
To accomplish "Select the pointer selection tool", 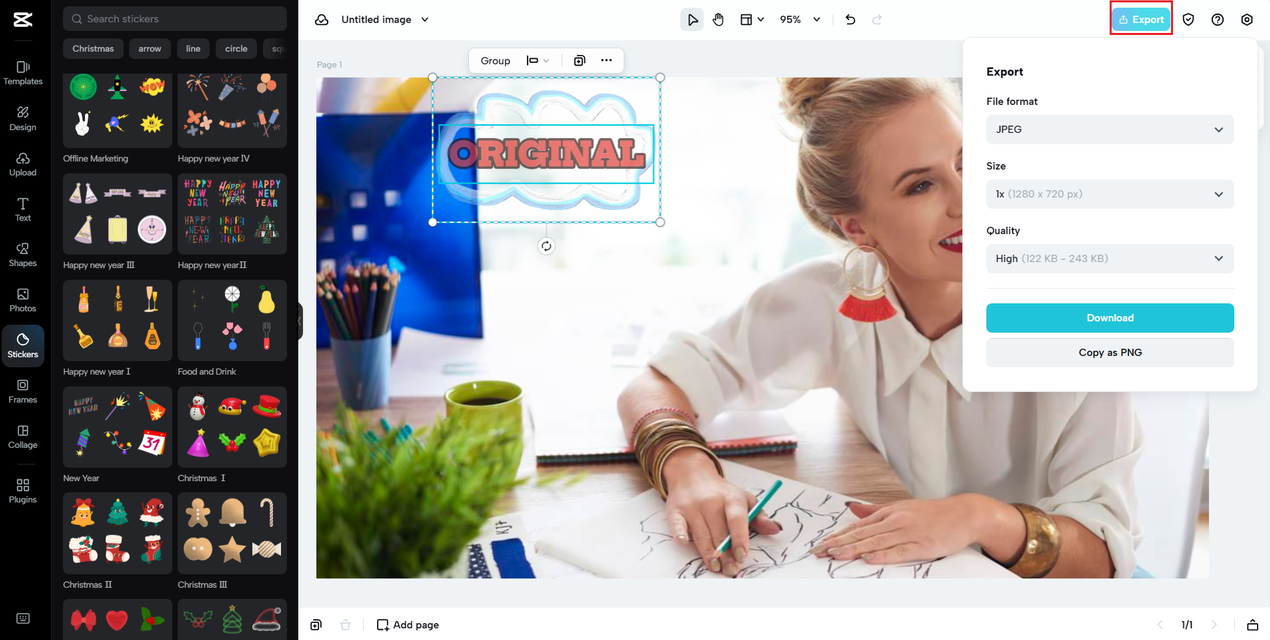I will point(692,20).
